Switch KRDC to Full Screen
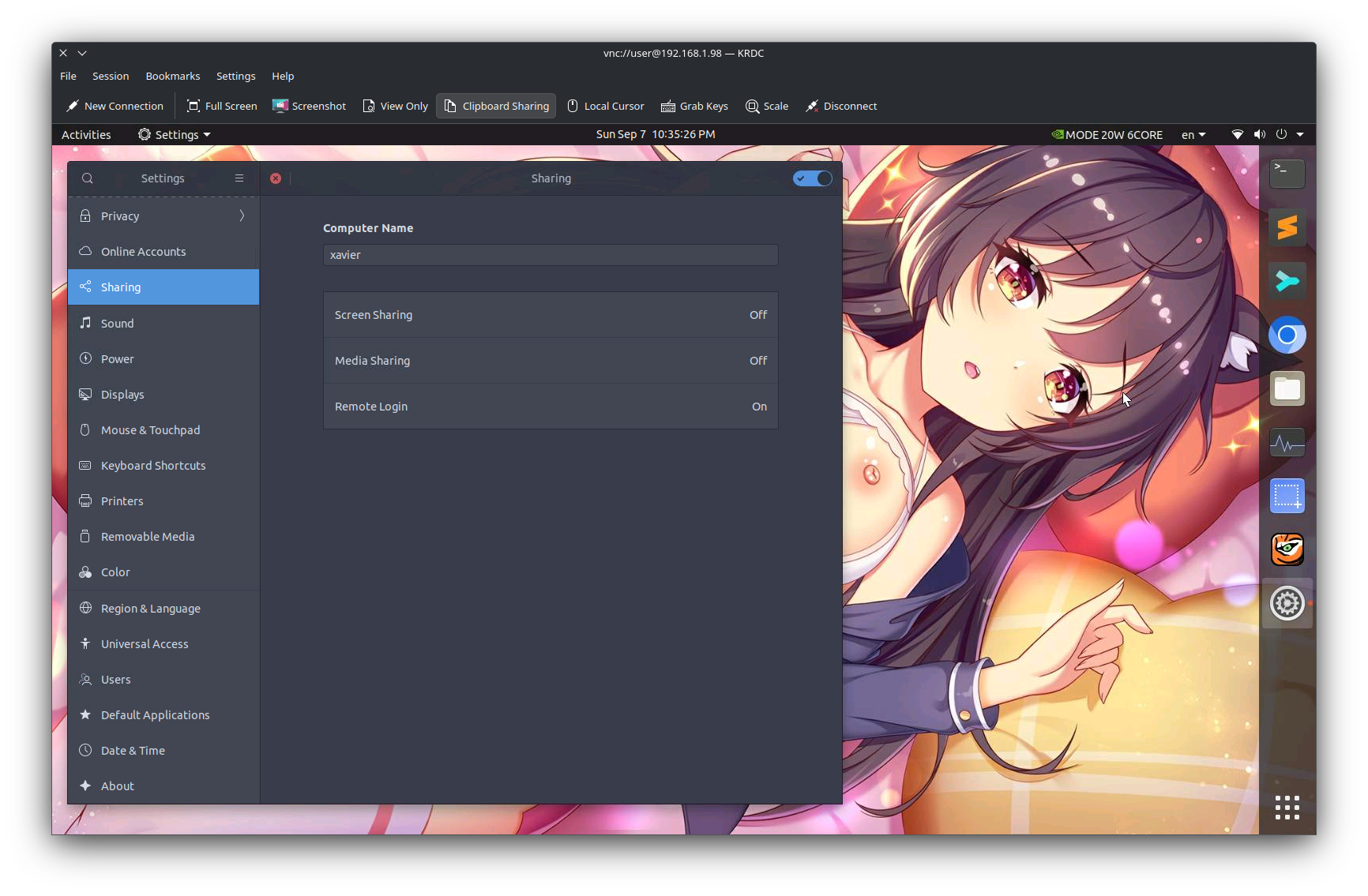Screen dimensions: 1368x896 point(222,106)
